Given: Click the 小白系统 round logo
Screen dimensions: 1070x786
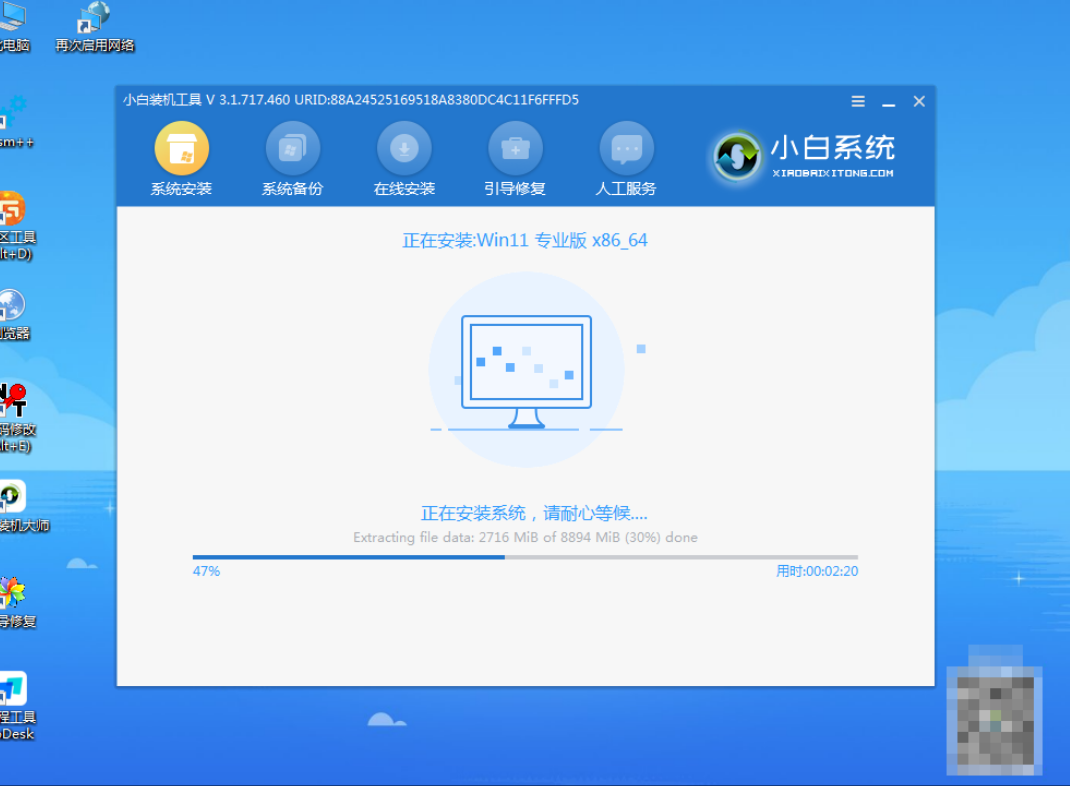Looking at the screenshot, I should tap(736, 157).
